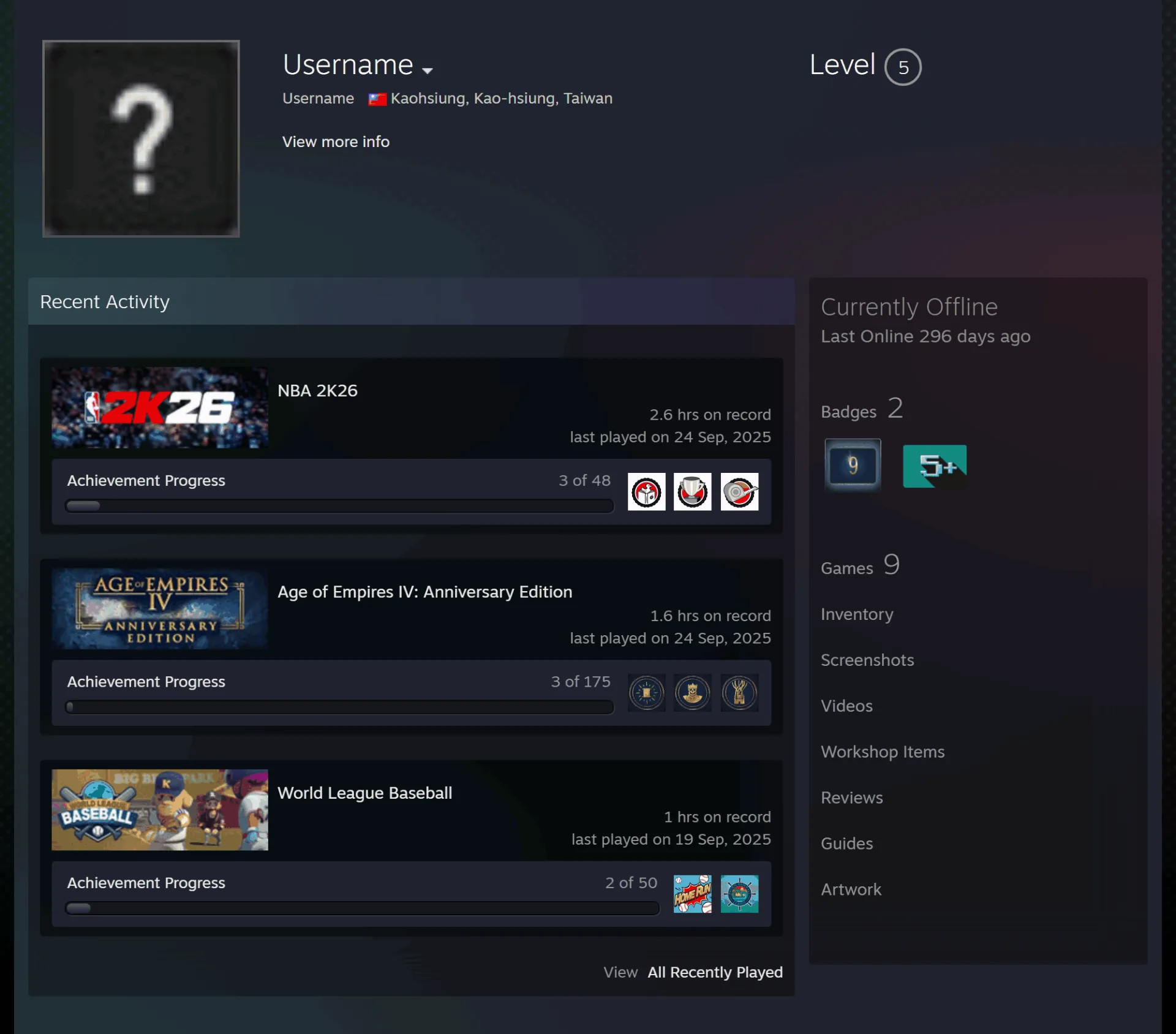Click the '3 of 48' achievement count
This screenshot has width=1176, height=1034.
[584, 480]
